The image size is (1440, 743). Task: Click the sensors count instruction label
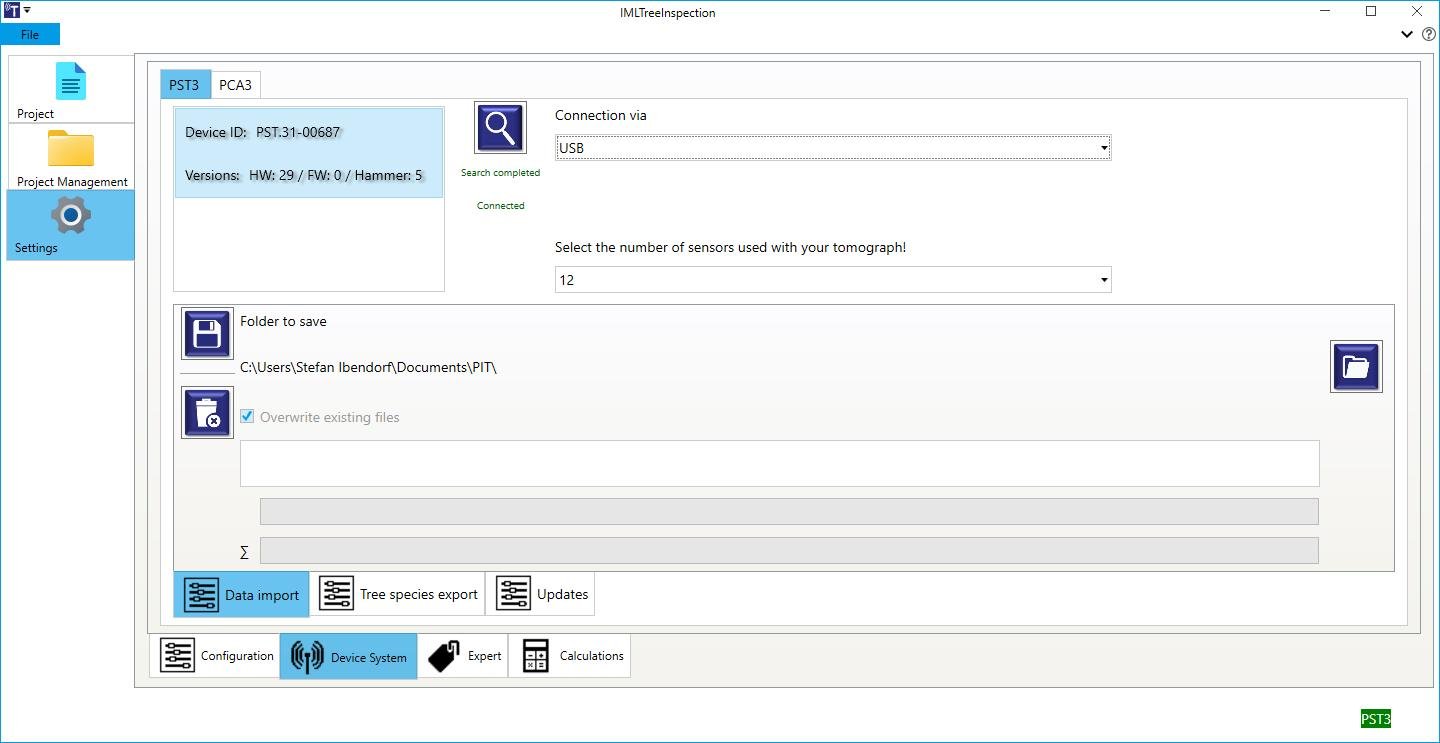click(731, 247)
